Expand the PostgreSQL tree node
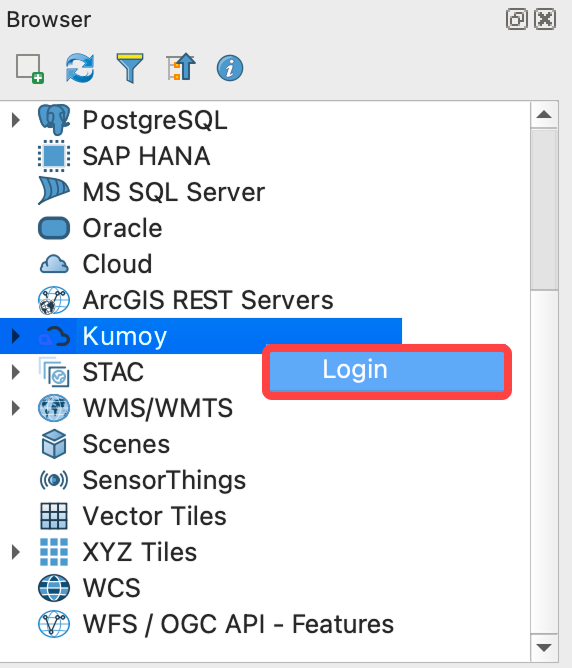The width and height of the screenshot is (572, 668). [16, 120]
